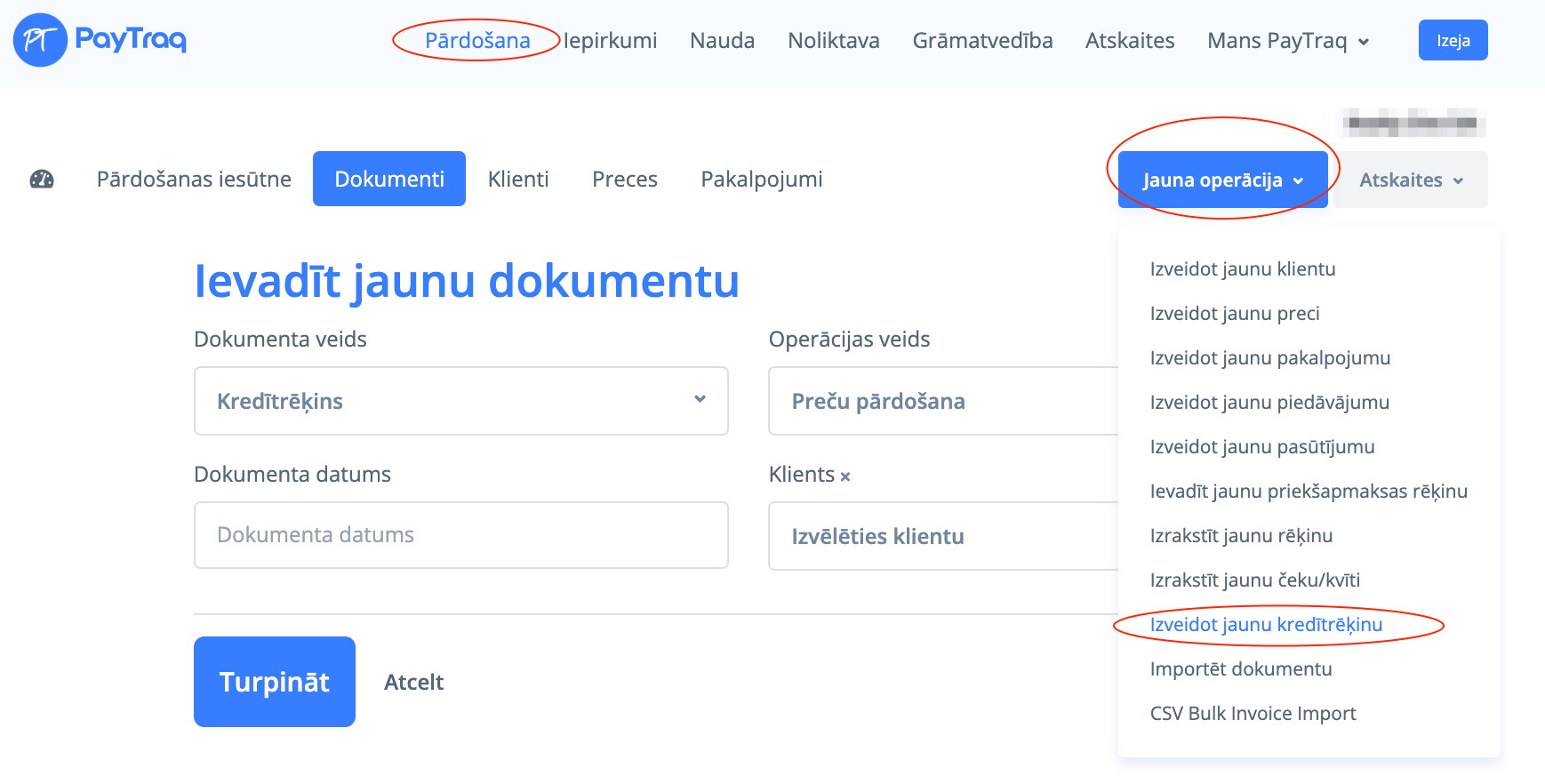1545x784 pixels.
Task: Select Importēt dokumentu menu entry
Action: 1241,669
